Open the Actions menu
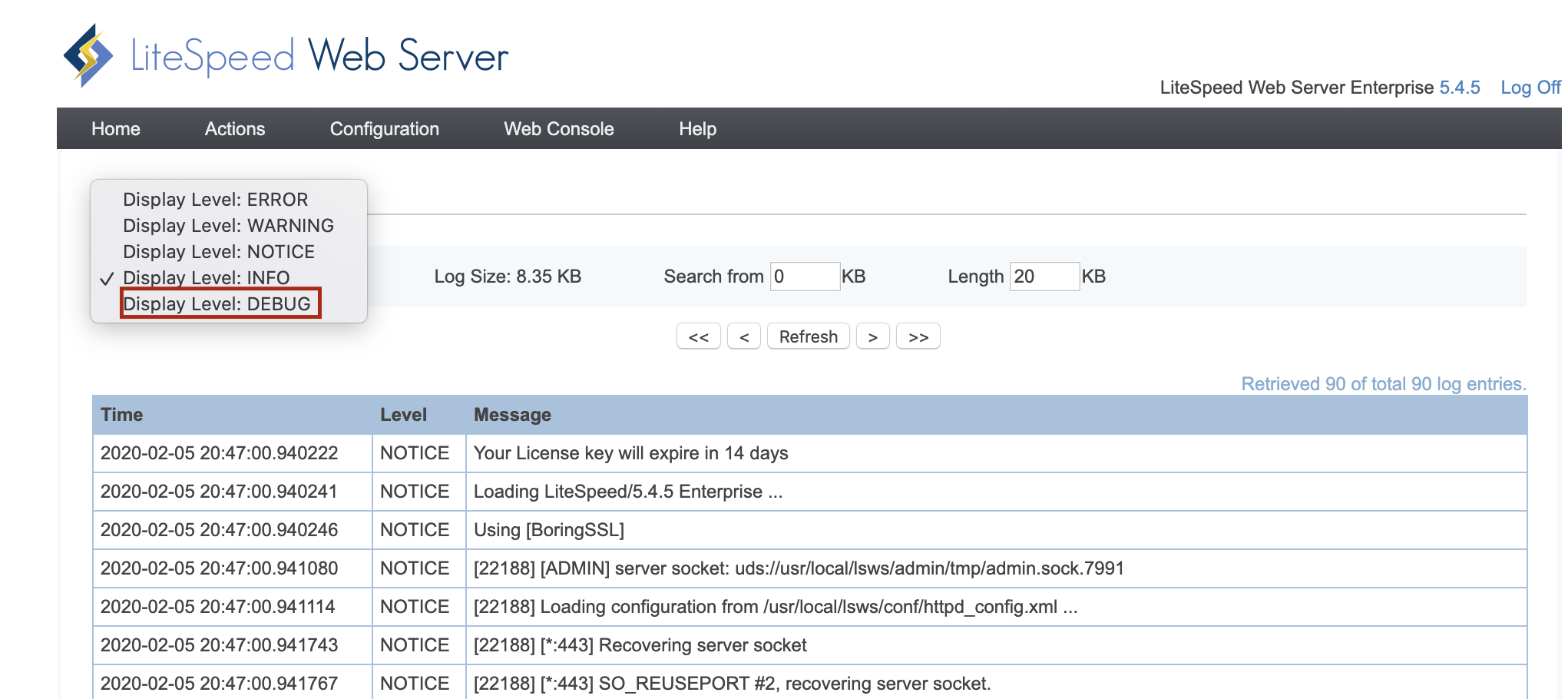 (235, 129)
